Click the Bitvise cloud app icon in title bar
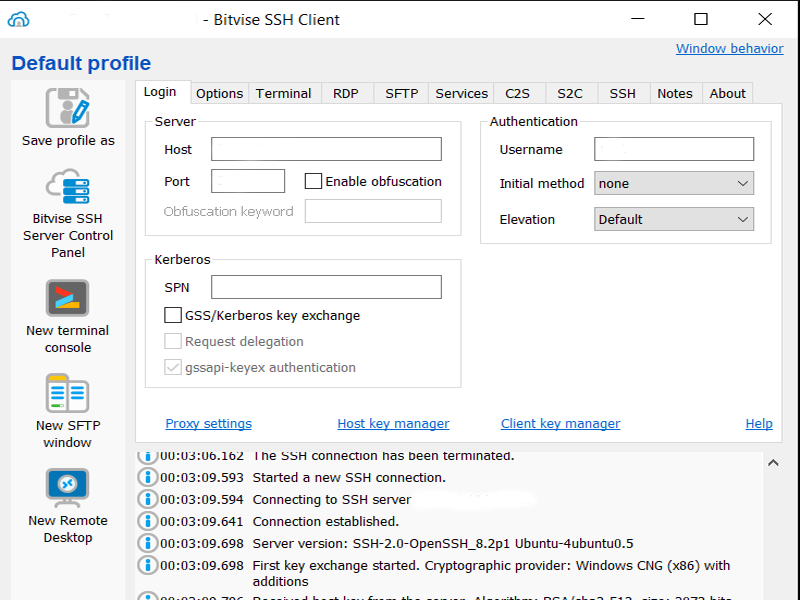Screen dimensions: 800x600 tap(18, 19)
